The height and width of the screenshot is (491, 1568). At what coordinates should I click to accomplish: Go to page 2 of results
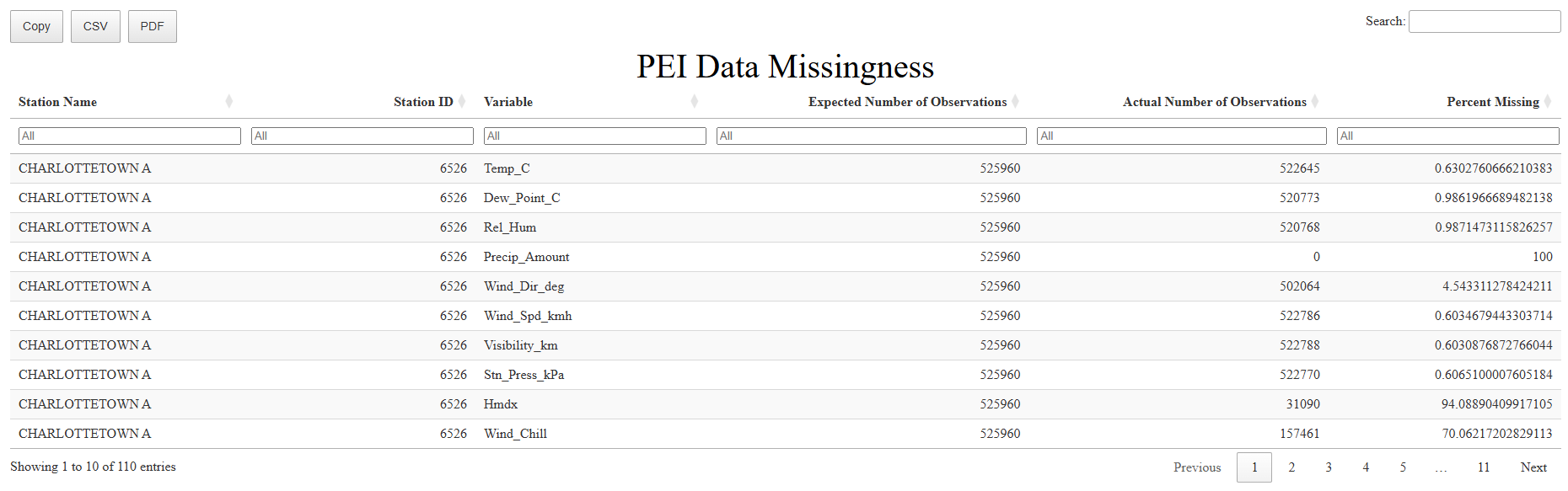(1291, 467)
